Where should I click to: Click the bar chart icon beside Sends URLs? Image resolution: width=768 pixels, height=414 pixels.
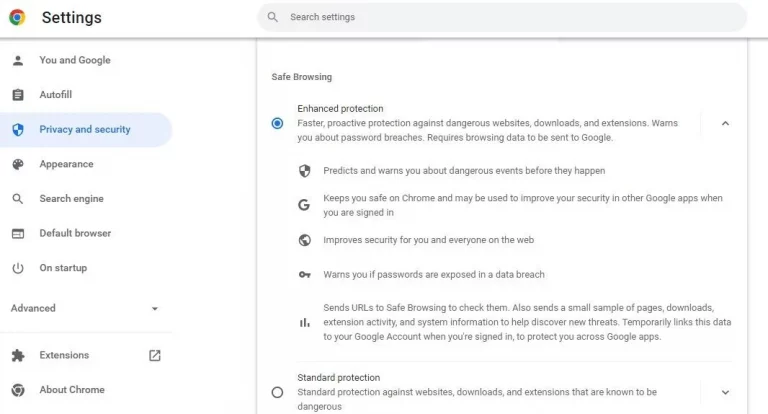(x=305, y=322)
